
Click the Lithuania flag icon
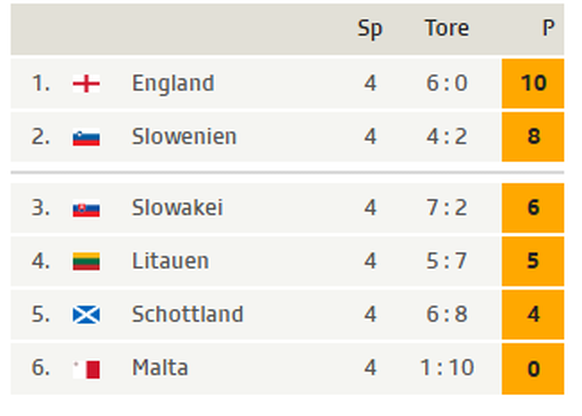[x=86, y=261]
